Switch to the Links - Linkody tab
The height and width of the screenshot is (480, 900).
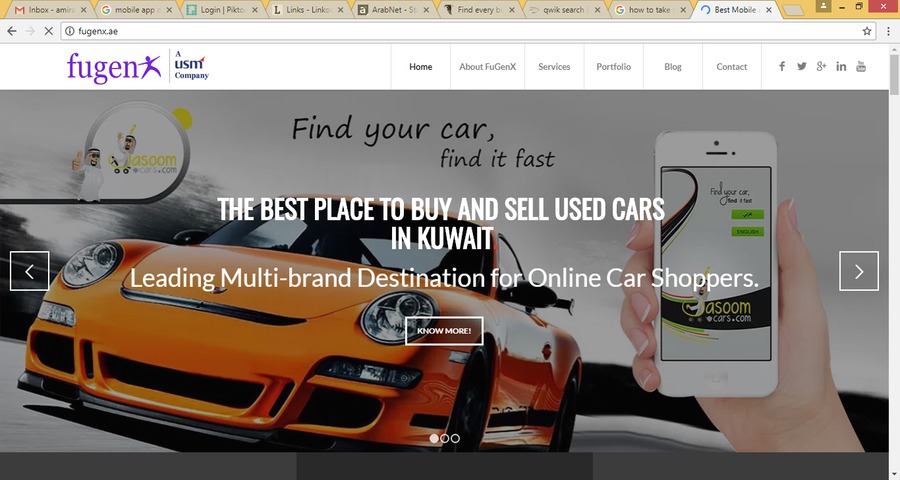pyautogui.click(x=308, y=10)
